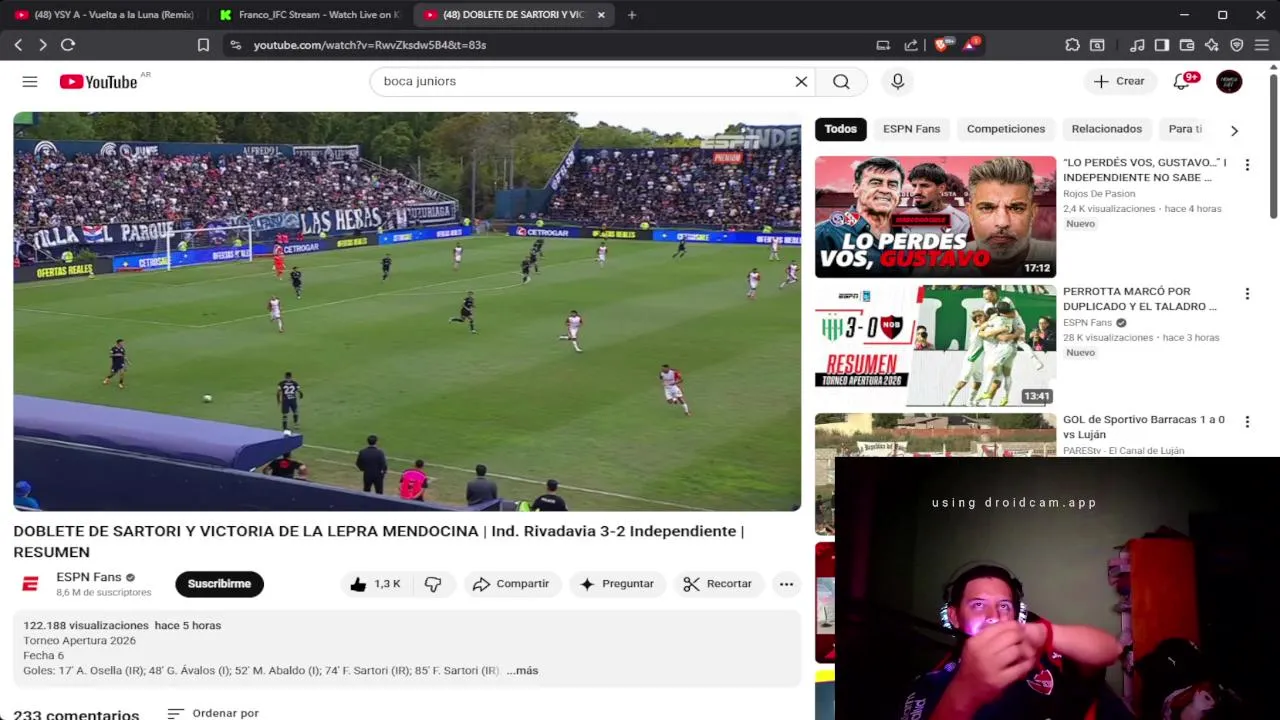Click the search magnifier button
The image size is (1280, 720).
(x=841, y=82)
